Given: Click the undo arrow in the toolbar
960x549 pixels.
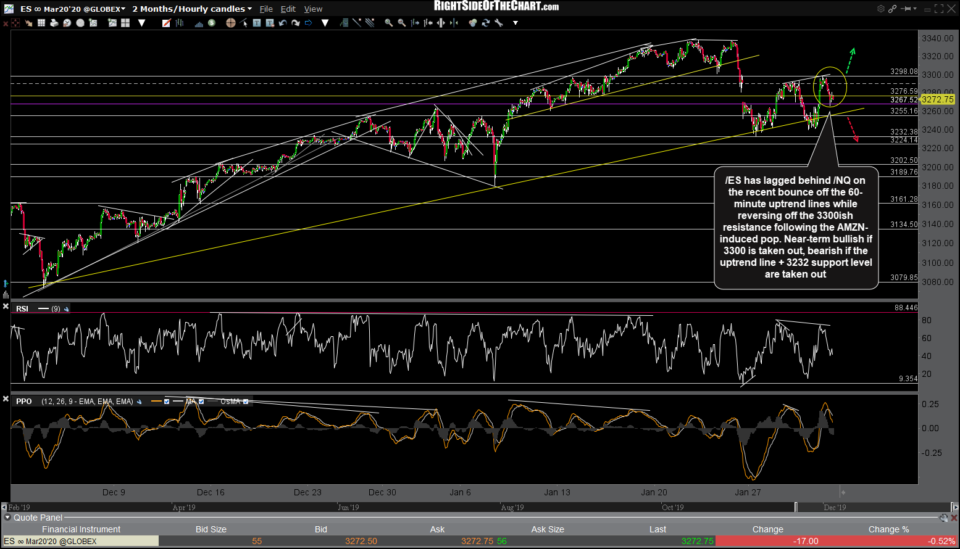Looking at the screenshot, I should (282, 23).
